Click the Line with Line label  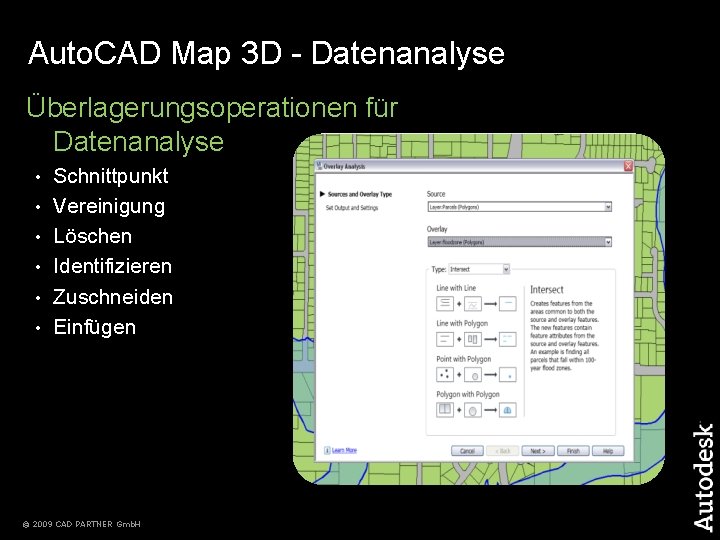tap(456, 288)
